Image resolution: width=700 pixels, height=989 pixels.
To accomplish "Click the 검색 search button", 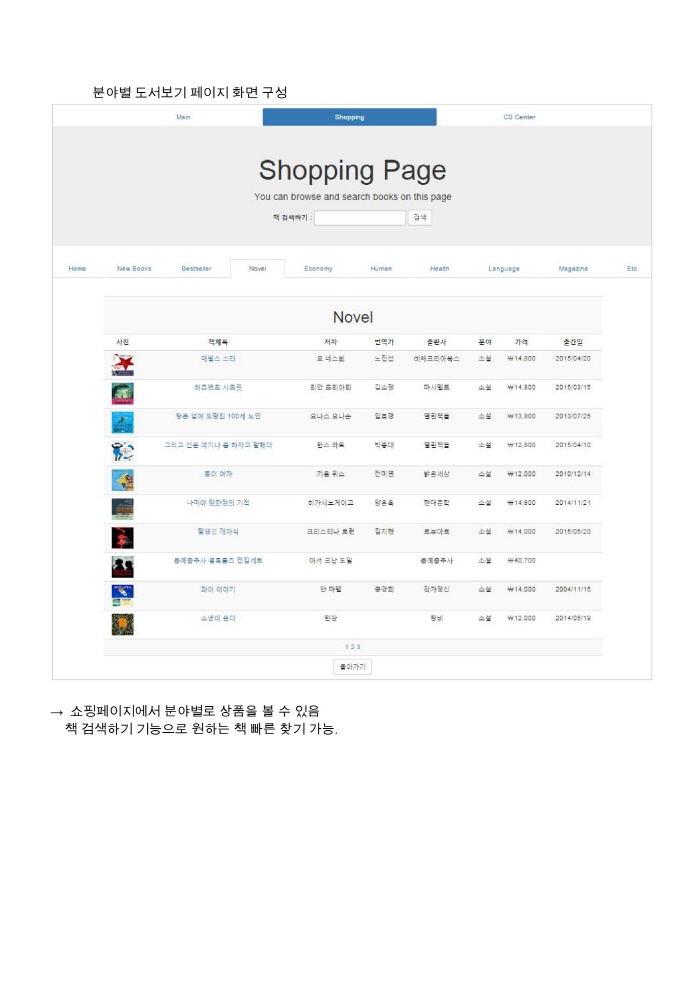I will pos(420,218).
